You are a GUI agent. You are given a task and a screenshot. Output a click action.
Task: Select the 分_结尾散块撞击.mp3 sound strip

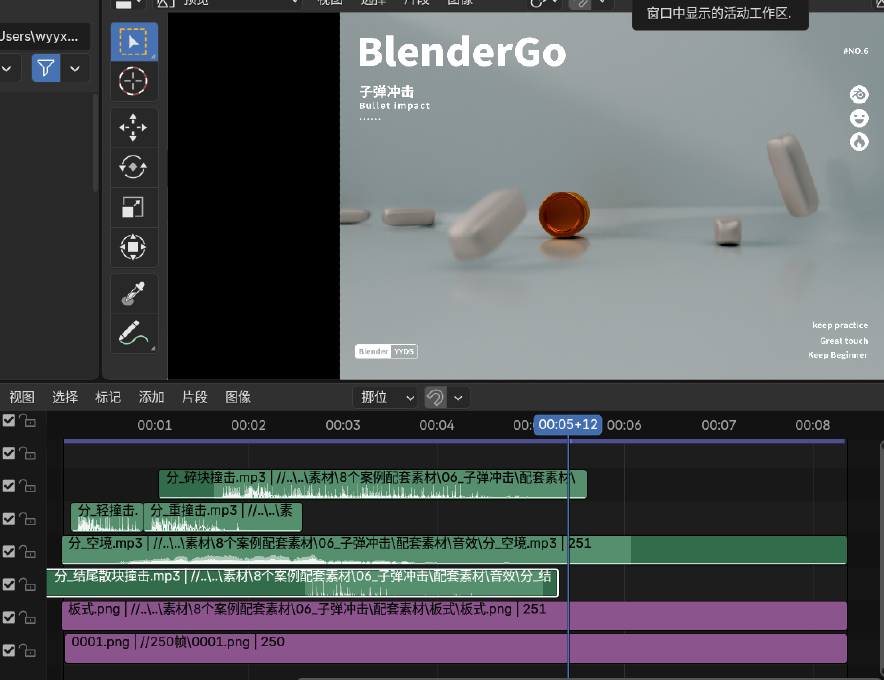[x=302, y=582]
